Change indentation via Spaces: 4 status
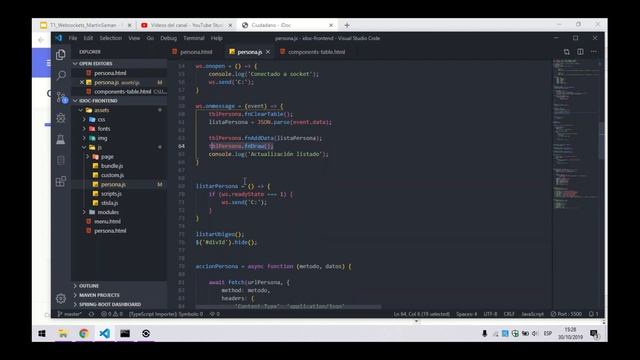The width and height of the screenshot is (640, 360). (x=467, y=314)
